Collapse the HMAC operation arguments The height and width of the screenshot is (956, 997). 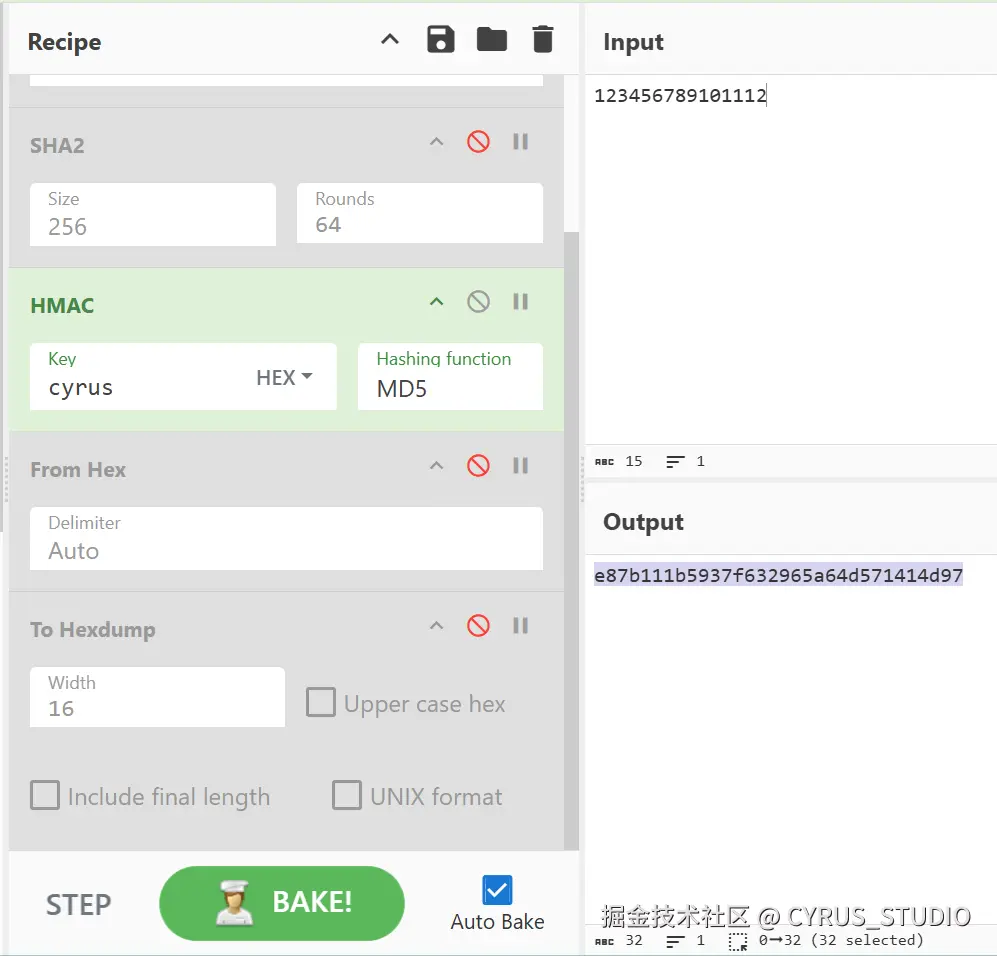pyautogui.click(x=436, y=302)
